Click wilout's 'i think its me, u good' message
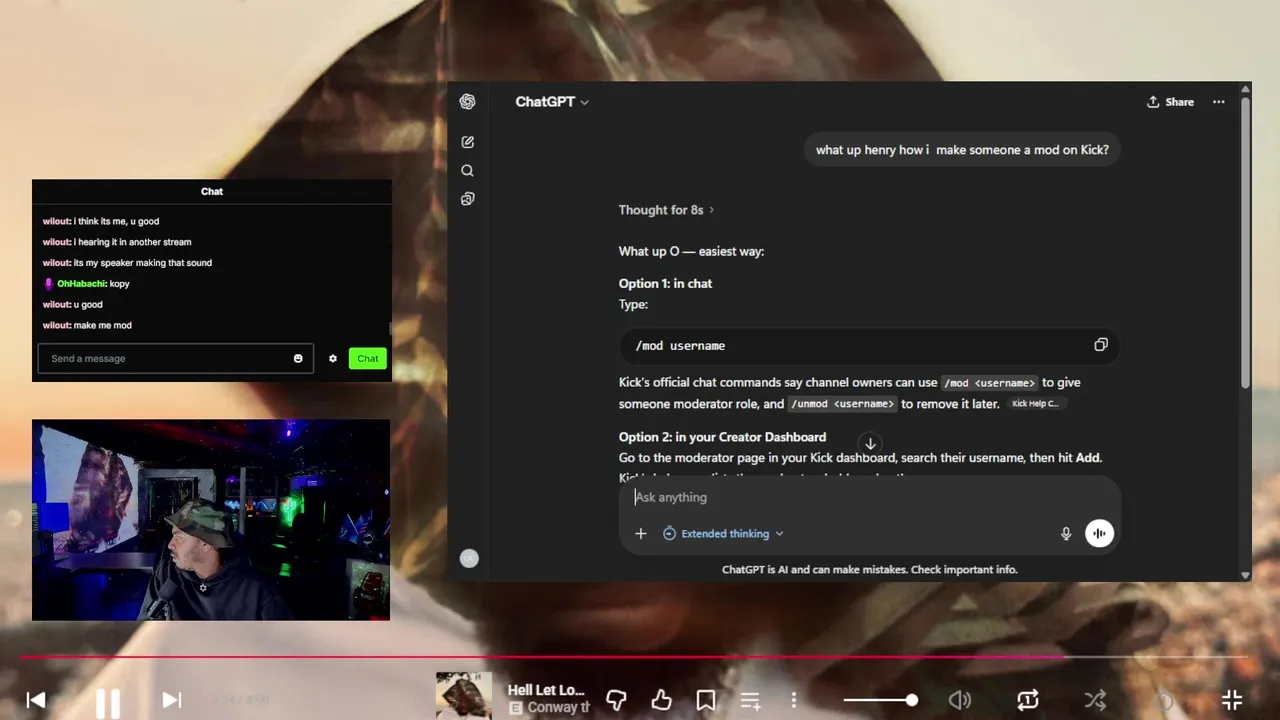1280x720 pixels. point(101,221)
